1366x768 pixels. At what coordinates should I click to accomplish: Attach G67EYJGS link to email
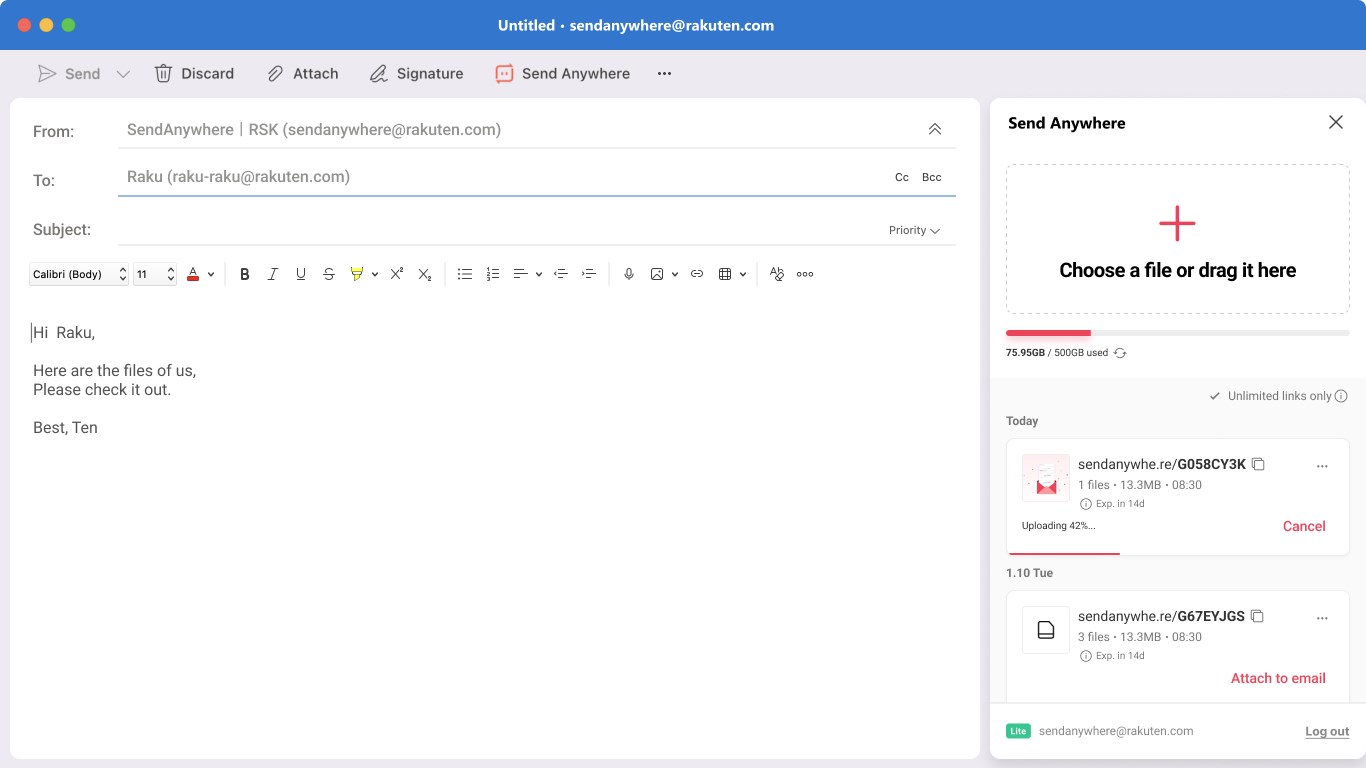click(1278, 678)
